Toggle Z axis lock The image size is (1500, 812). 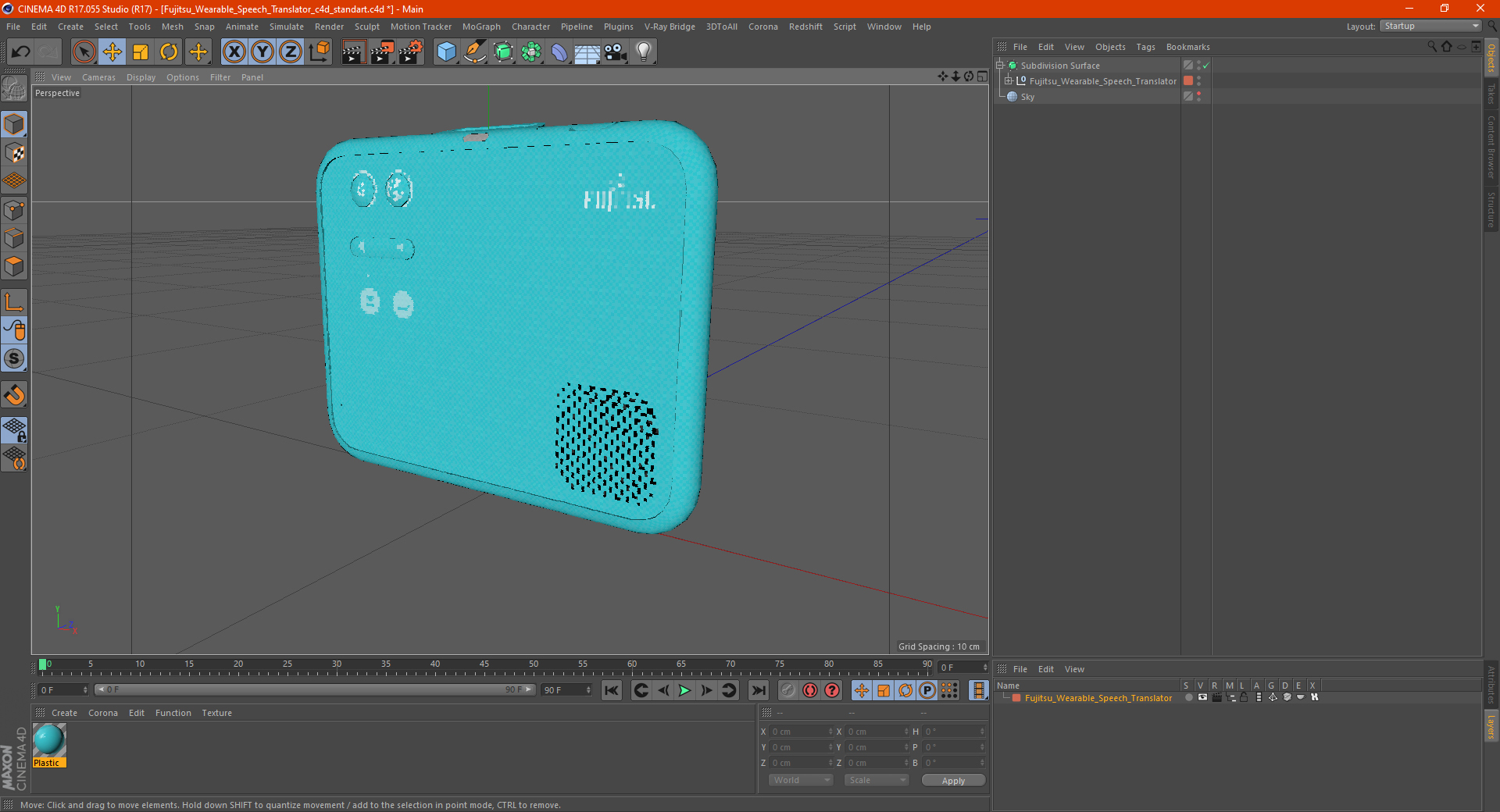291,52
